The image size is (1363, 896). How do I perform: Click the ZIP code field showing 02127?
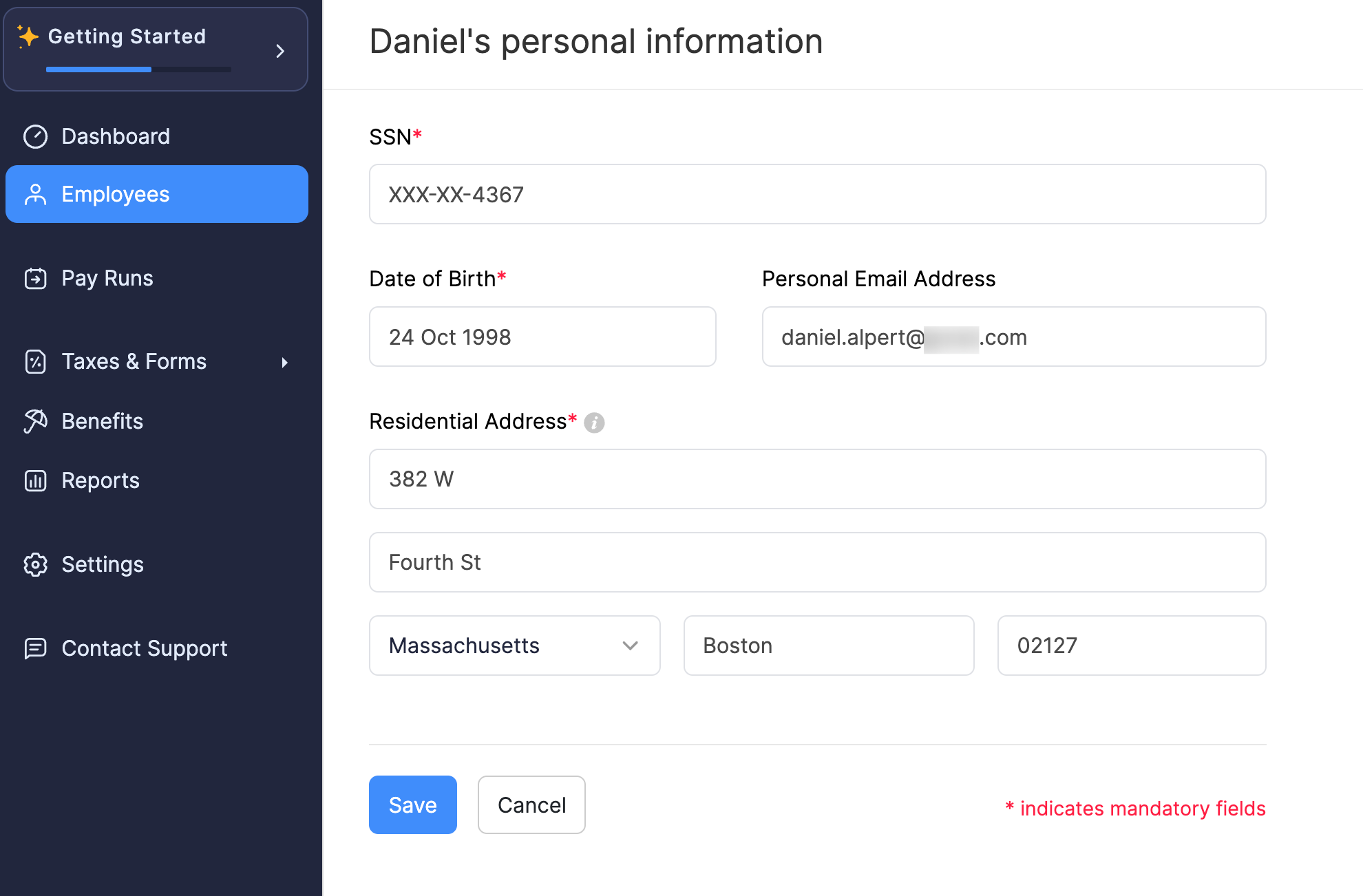point(1132,645)
